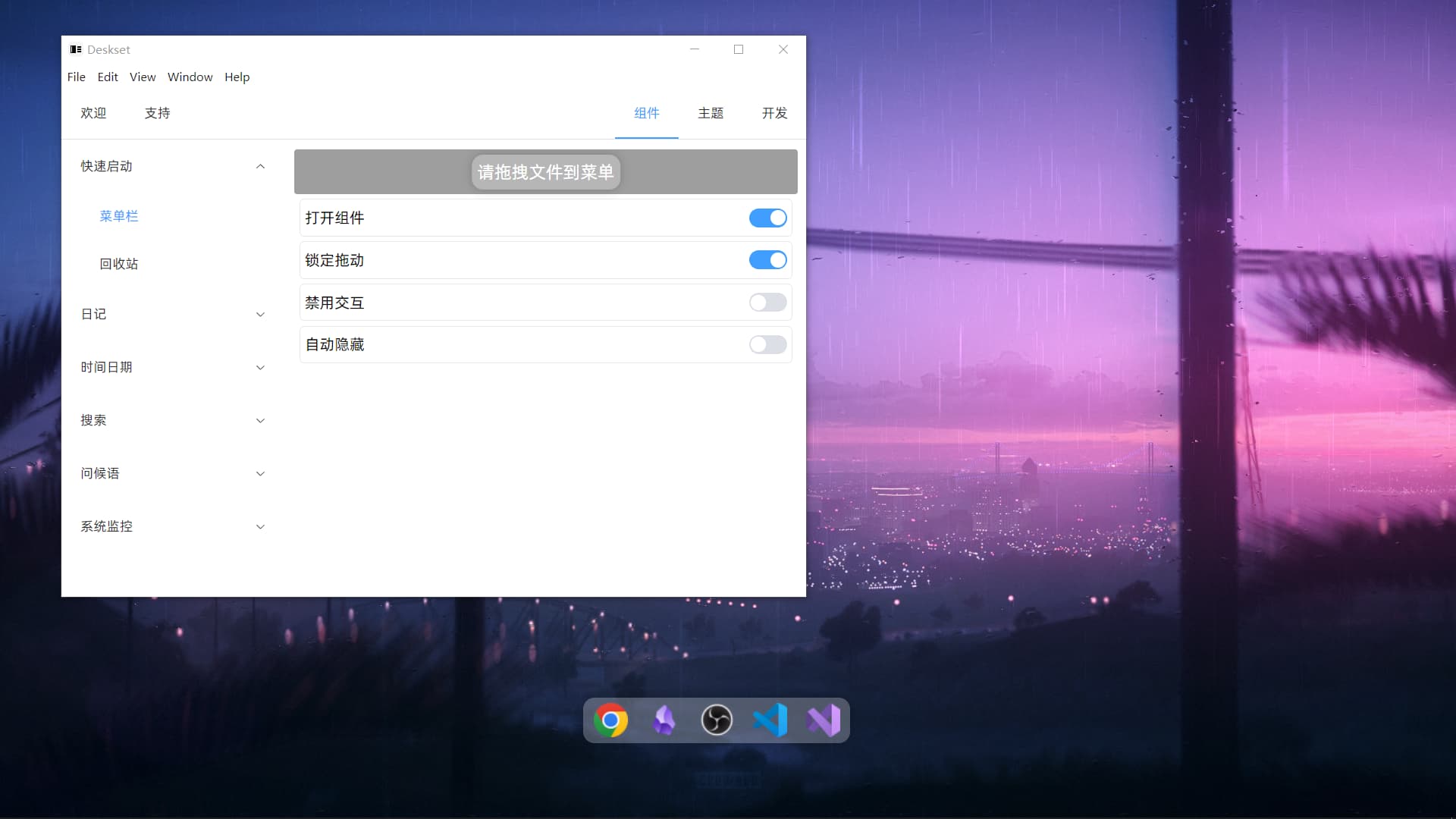This screenshot has height=819, width=1456.
Task: Open the View menu
Action: point(143,77)
